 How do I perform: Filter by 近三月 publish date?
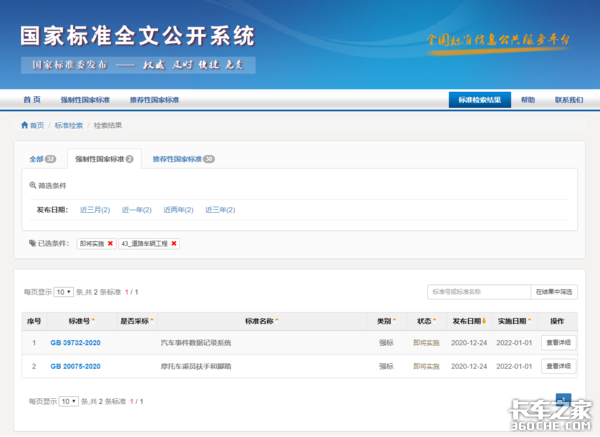(95, 210)
